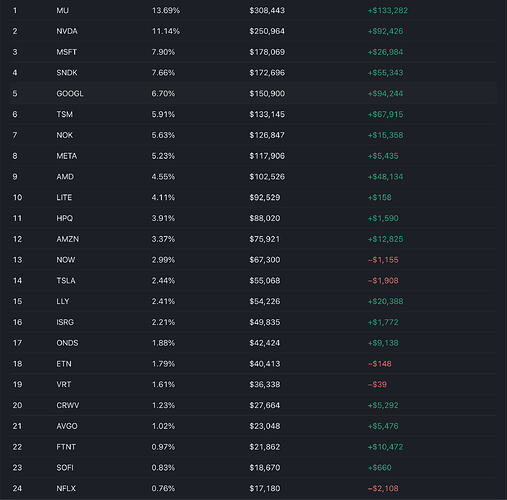Click the +$94,244 gain figure
507x500 pixels.
coord(385,94)
